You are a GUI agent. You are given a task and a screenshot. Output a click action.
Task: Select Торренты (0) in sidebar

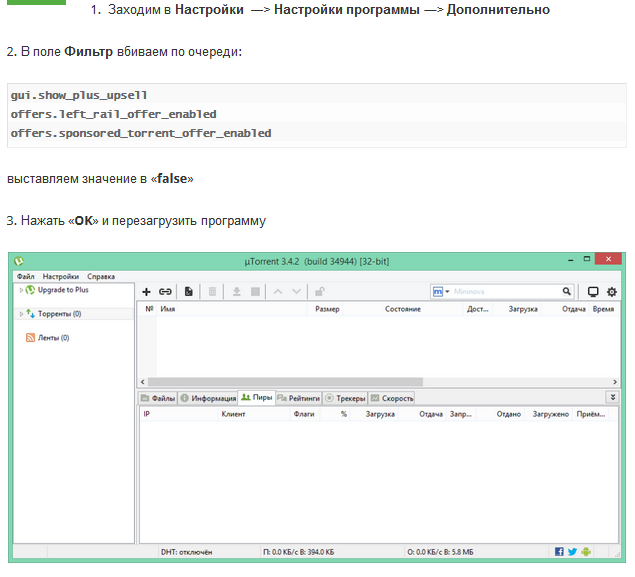60,314
